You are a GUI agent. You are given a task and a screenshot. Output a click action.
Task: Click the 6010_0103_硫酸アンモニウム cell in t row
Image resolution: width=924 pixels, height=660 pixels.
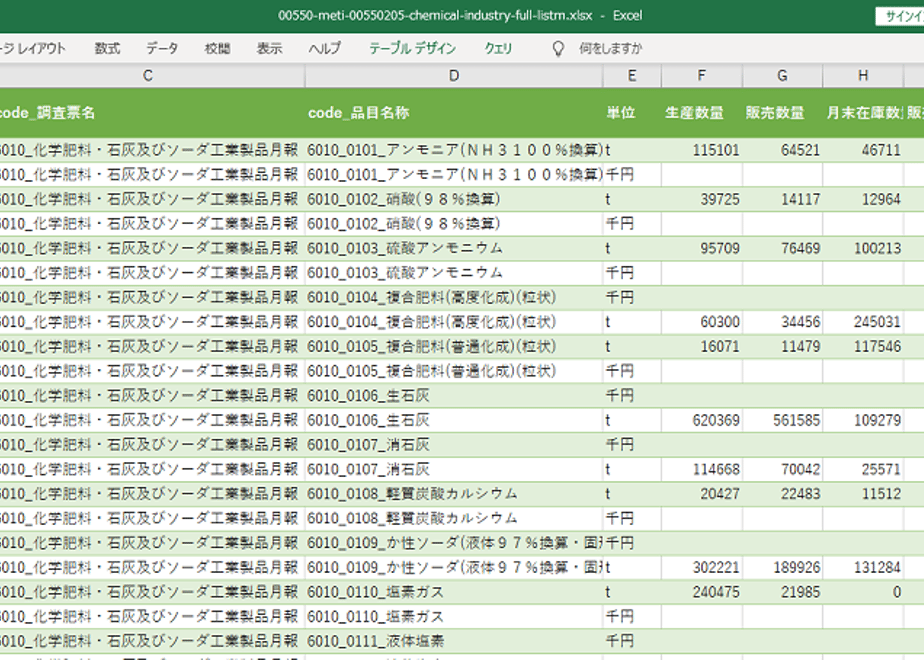point(454,249)
